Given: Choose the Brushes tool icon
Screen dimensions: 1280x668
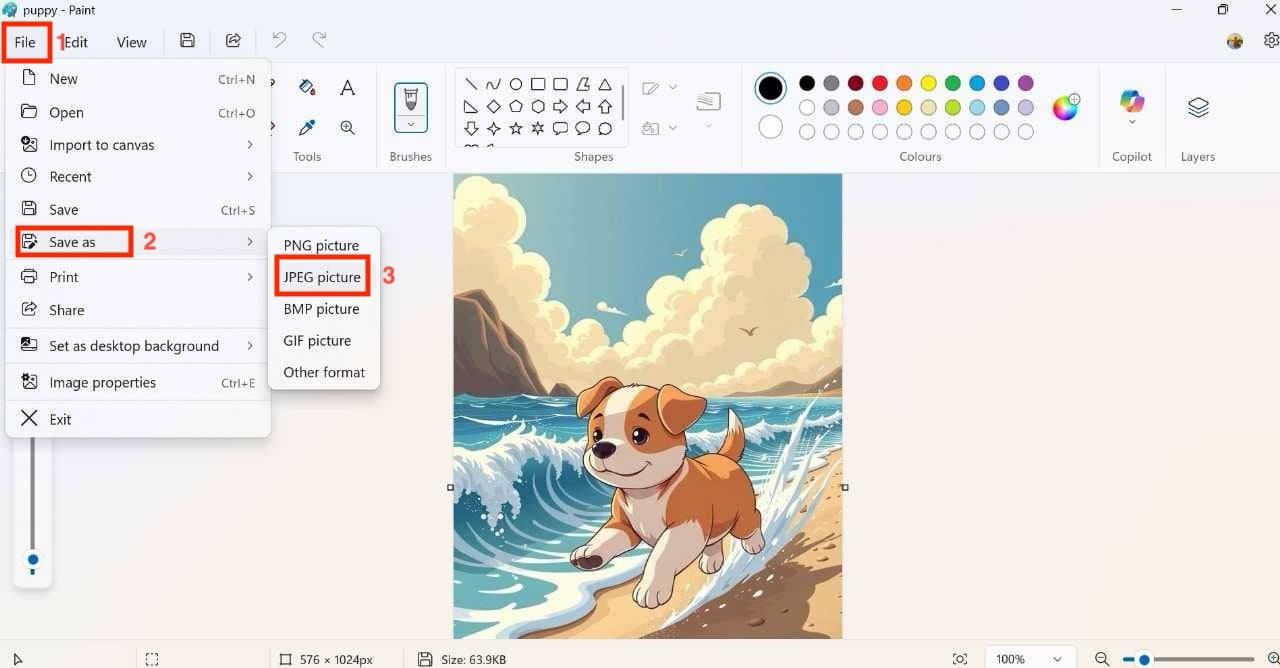Looking at the screenshot, I should click(x=410, y=100).
